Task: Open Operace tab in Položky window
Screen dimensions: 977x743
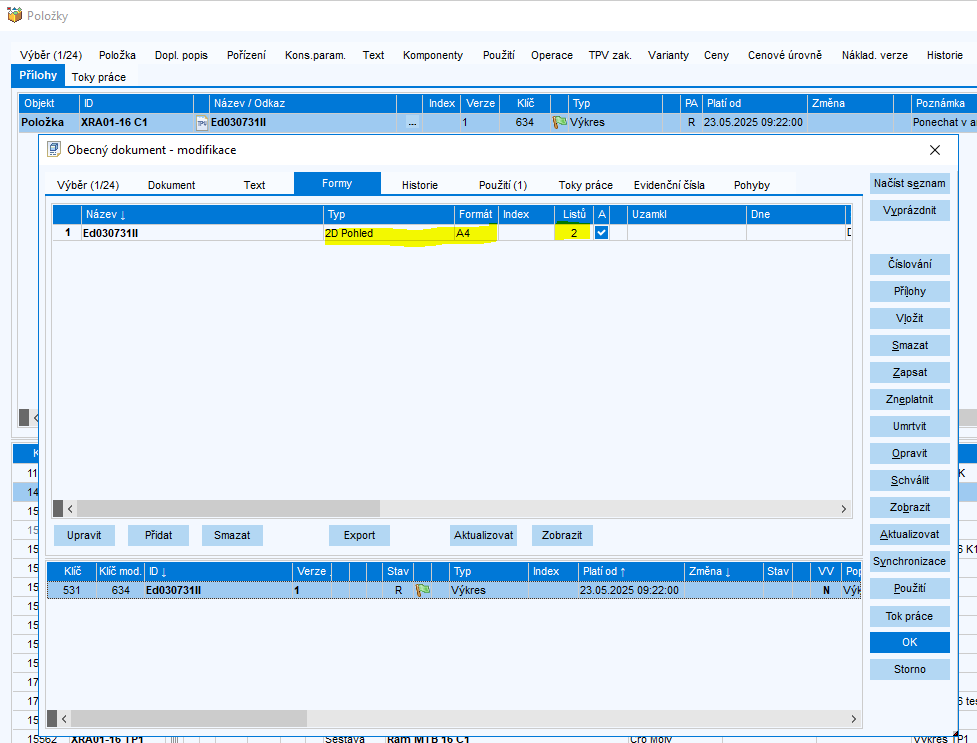Action: [551, 55]
